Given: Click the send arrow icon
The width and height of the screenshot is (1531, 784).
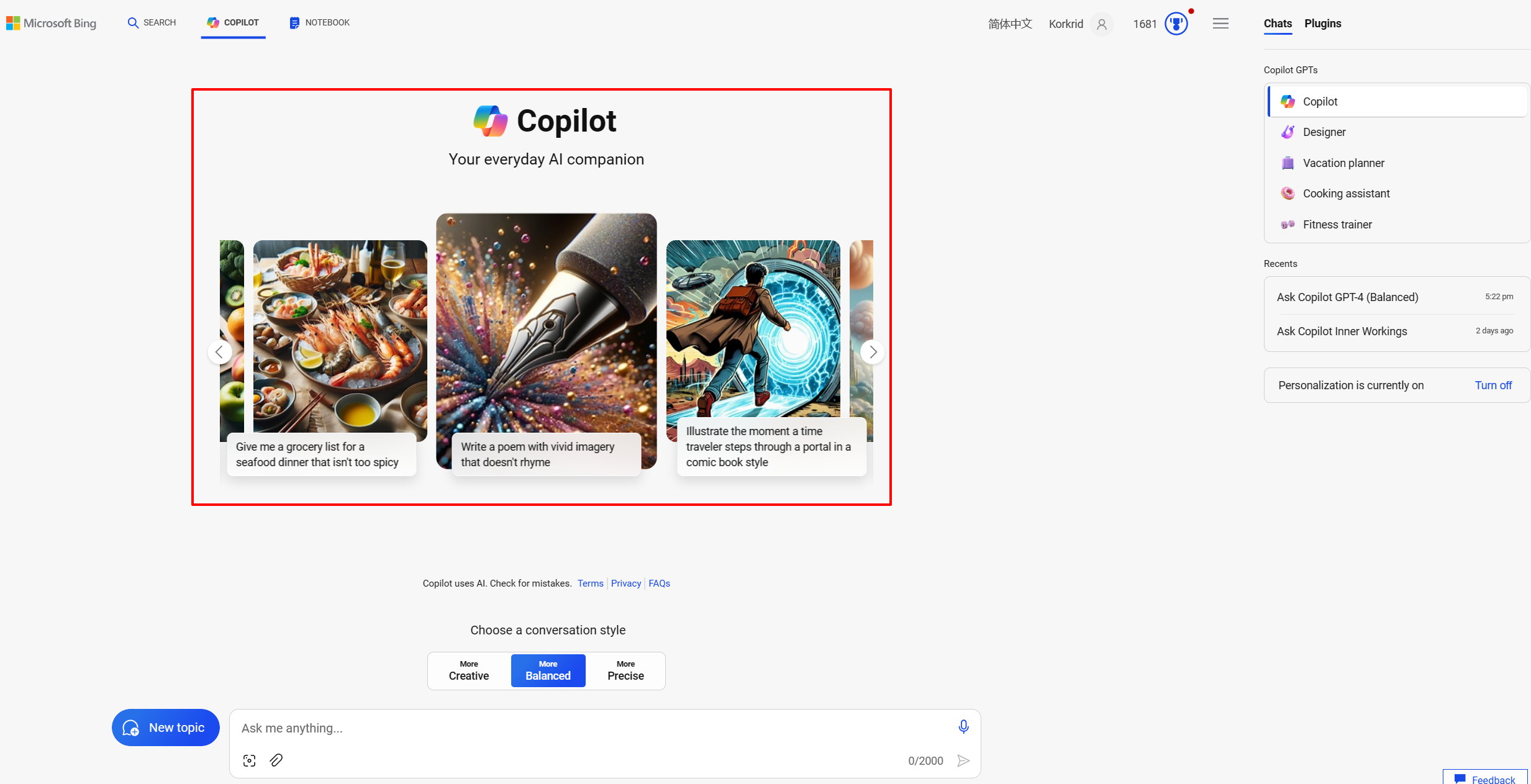Looking at the screenshot, I should pos(963,760).
